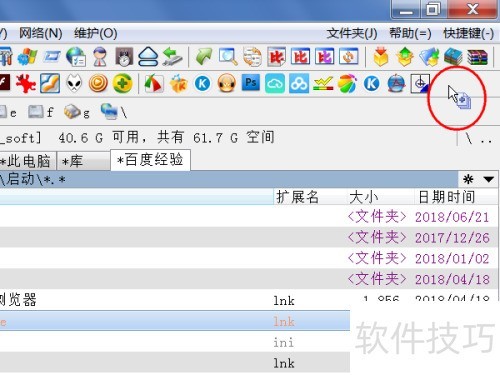Click the purple 比 compare icon
The width and height of the screenshot is (500, 375).
(x=324, y=56)
